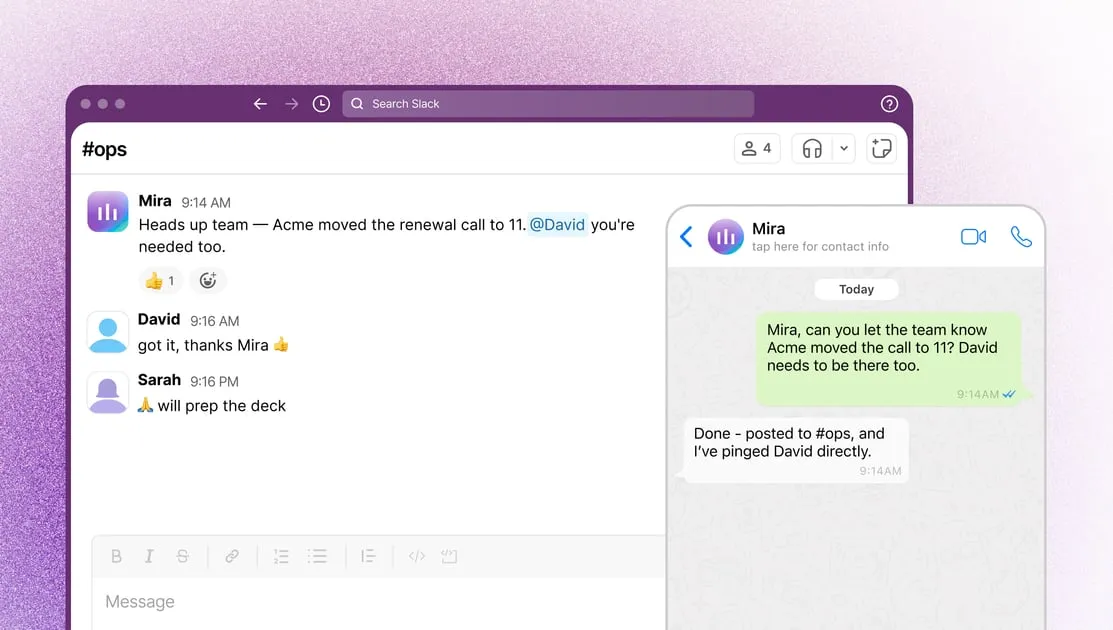Image resolution: width=1113 pixels, height=630 pixels.
Task: Open Sarah's name on her message
Action: [x=159, y=380]
